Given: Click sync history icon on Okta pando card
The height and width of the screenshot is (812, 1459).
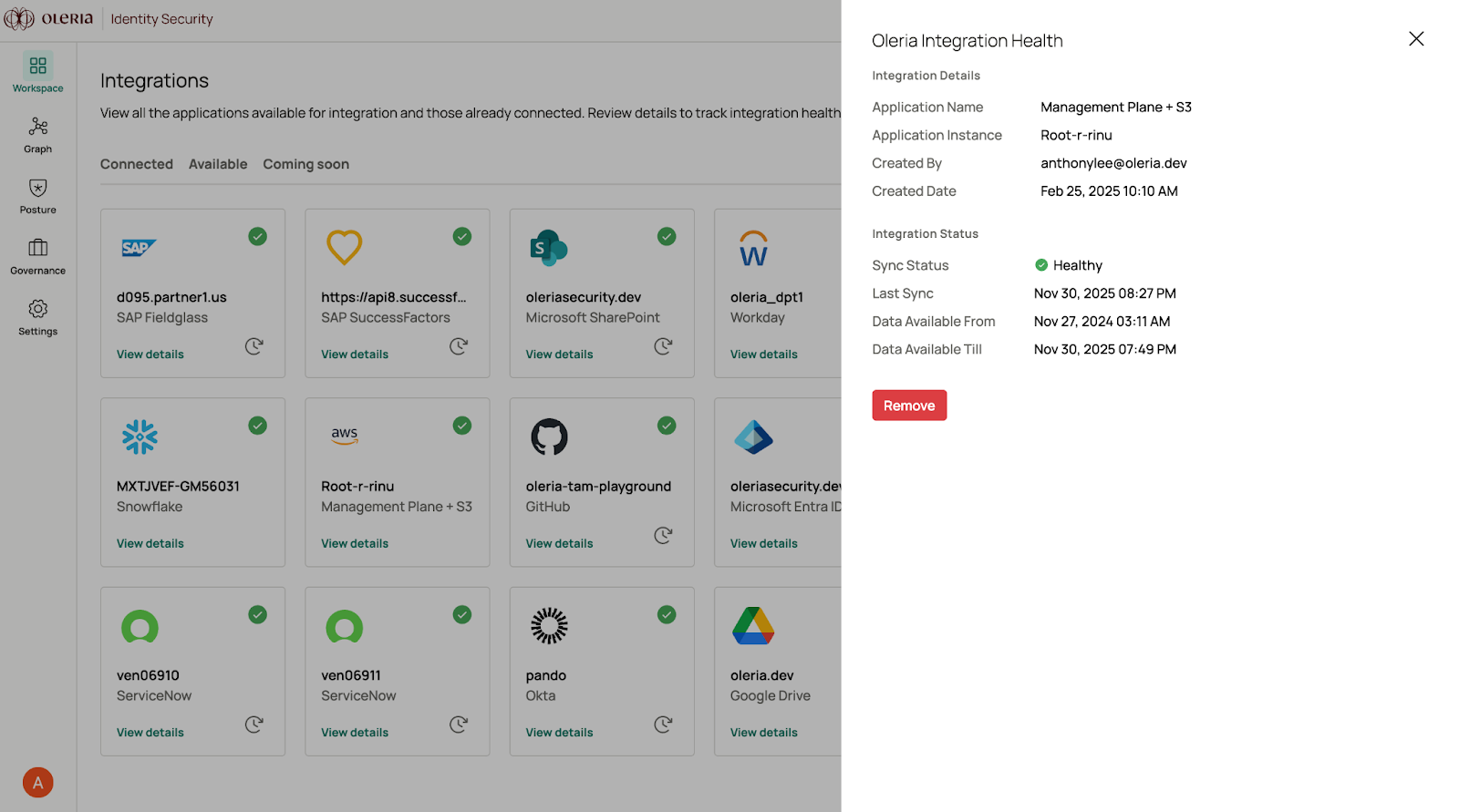Looking at the screenshot, I should (x=663, y=725).
